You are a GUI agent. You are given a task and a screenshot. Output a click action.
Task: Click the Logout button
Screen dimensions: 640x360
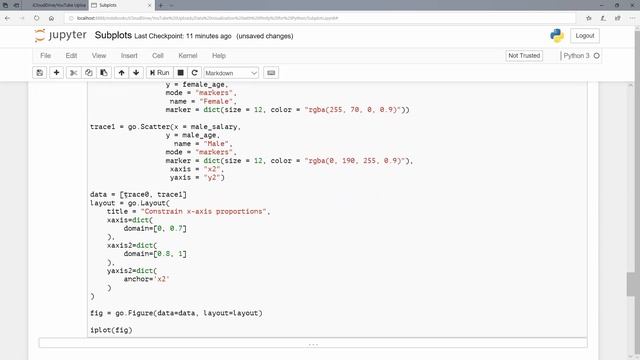pyautogui.click(x=584, y=36)
